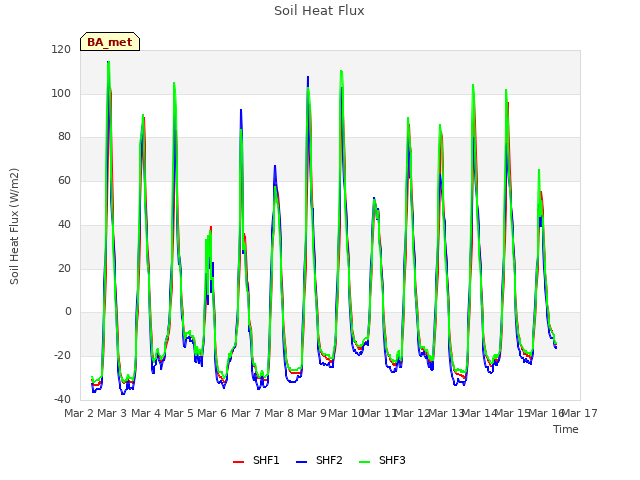Click the -20 y-axis tick label

click(62, 356)
